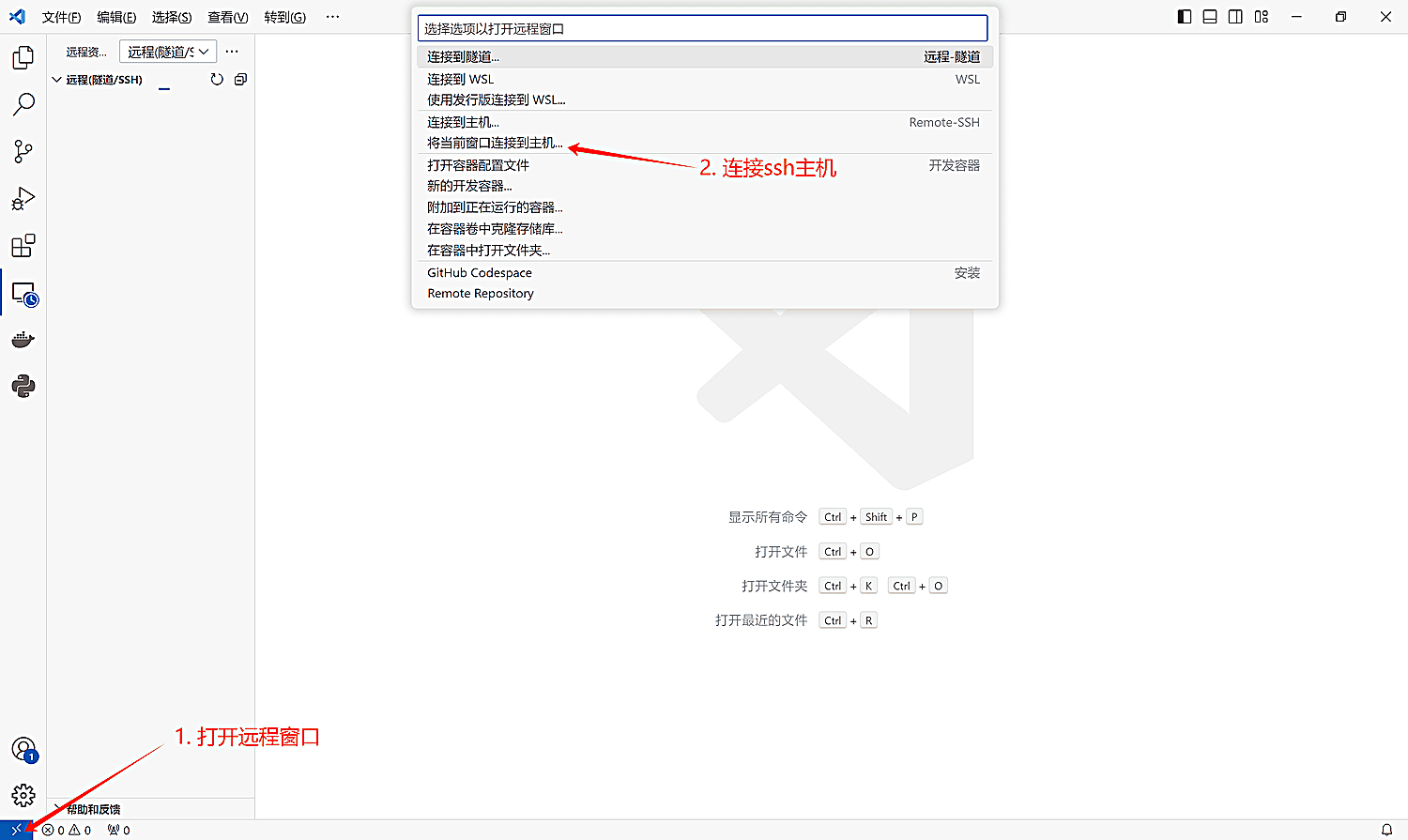Image resolution: width=1408 pixels, height=840 pixels.
Task: Select Remote Repository option
Action: [x=705, y=294]
